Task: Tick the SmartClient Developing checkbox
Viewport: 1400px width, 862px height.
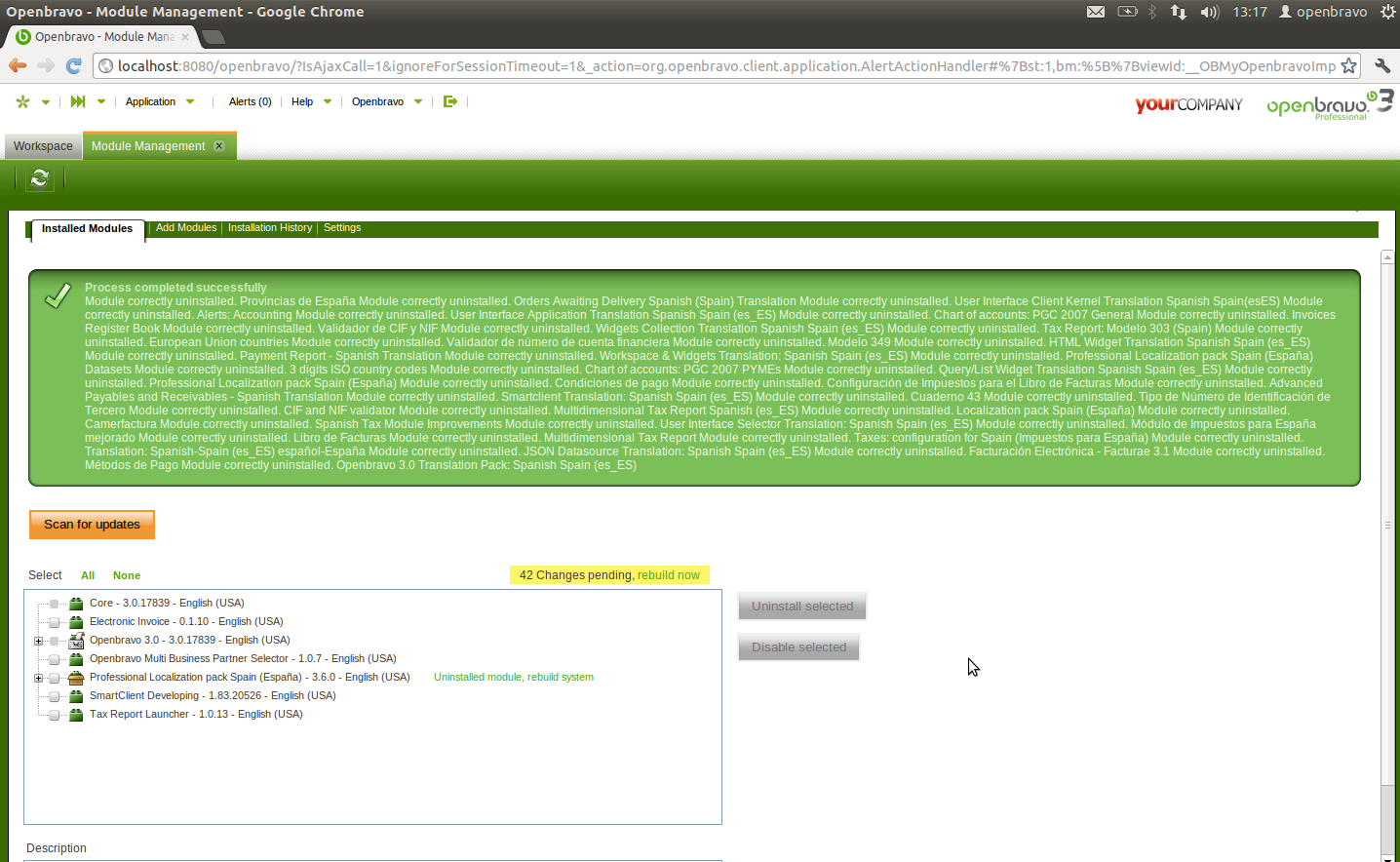Action: 55,696
